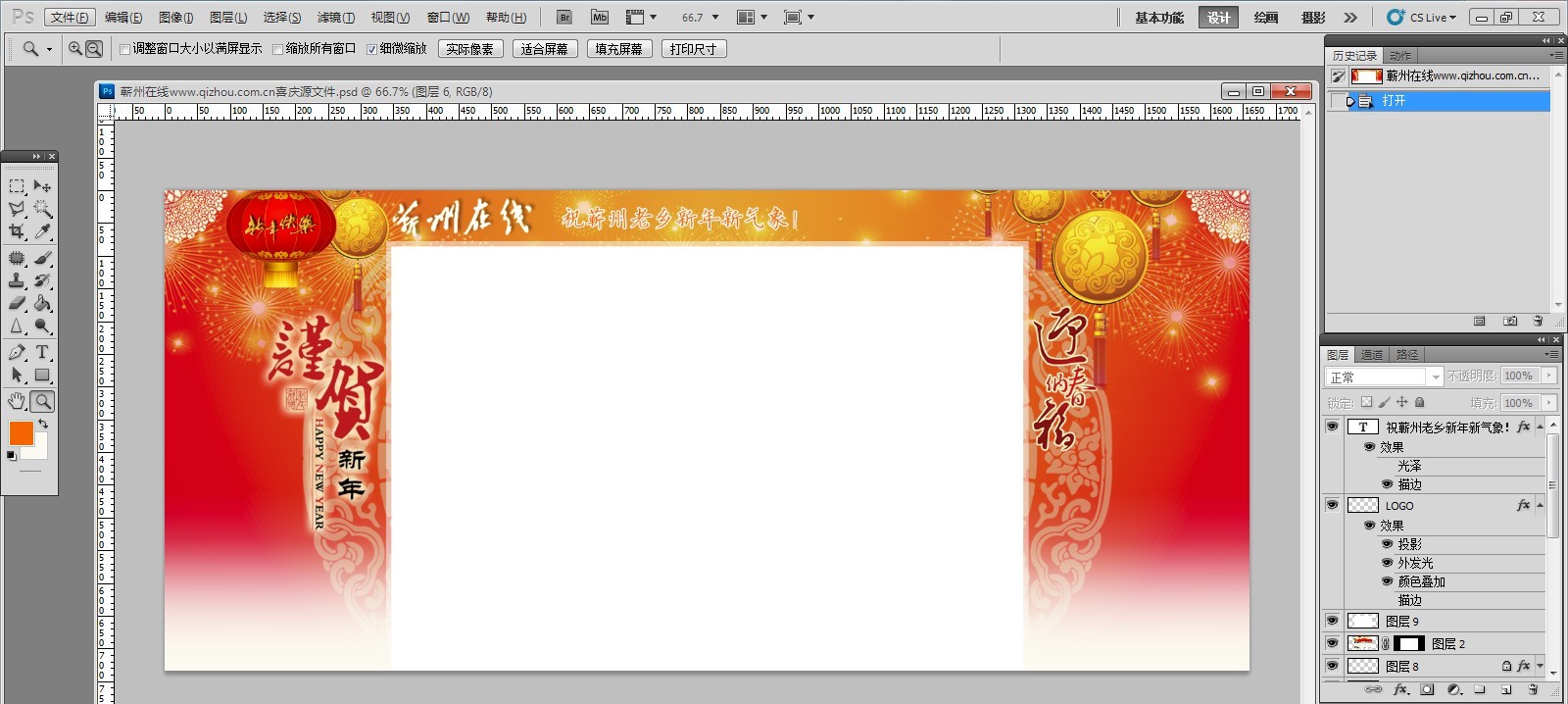
Task: Open the 滤镜(T) menu
Action: click(x=336, y=17)
